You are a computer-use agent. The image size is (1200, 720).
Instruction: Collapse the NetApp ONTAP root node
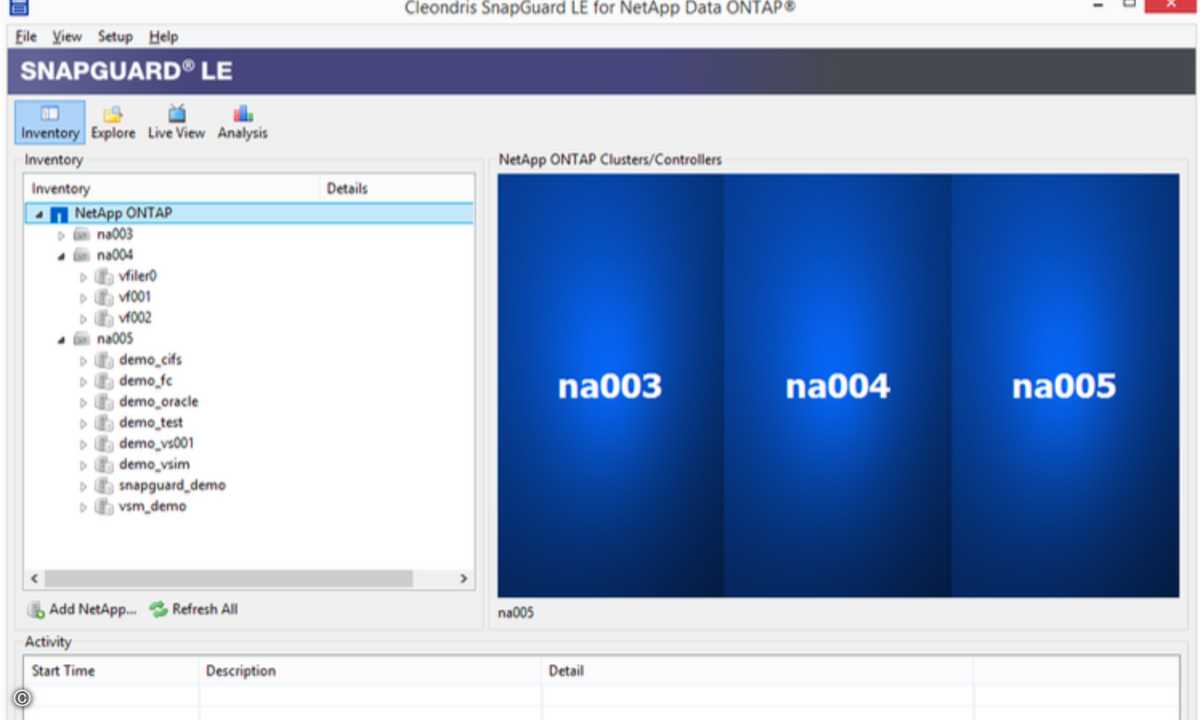tap(38, 214)
